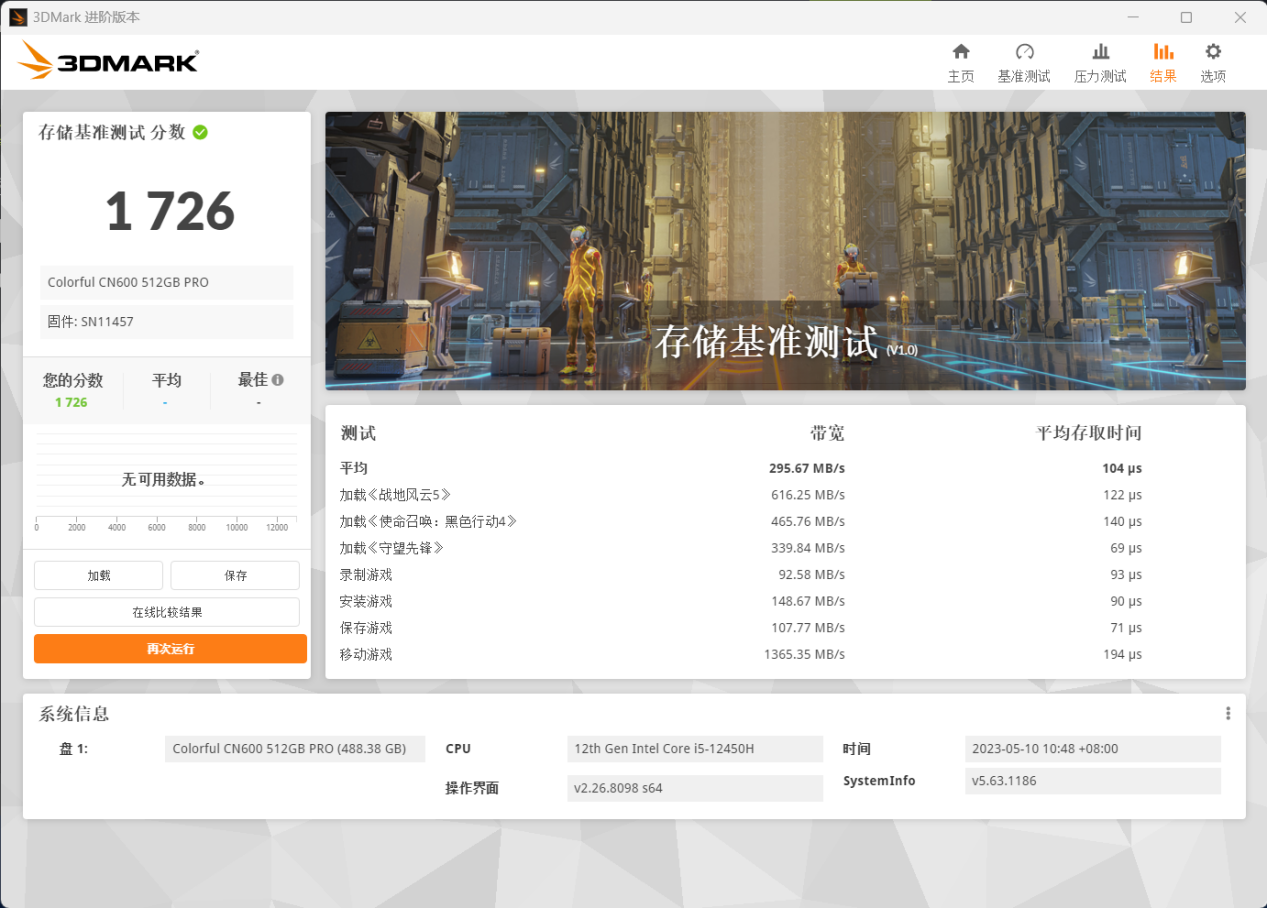This screenshot has width=1267, height=908.
Task: Click the 1365.35 MB/s value
Action: tap(805, 654)
